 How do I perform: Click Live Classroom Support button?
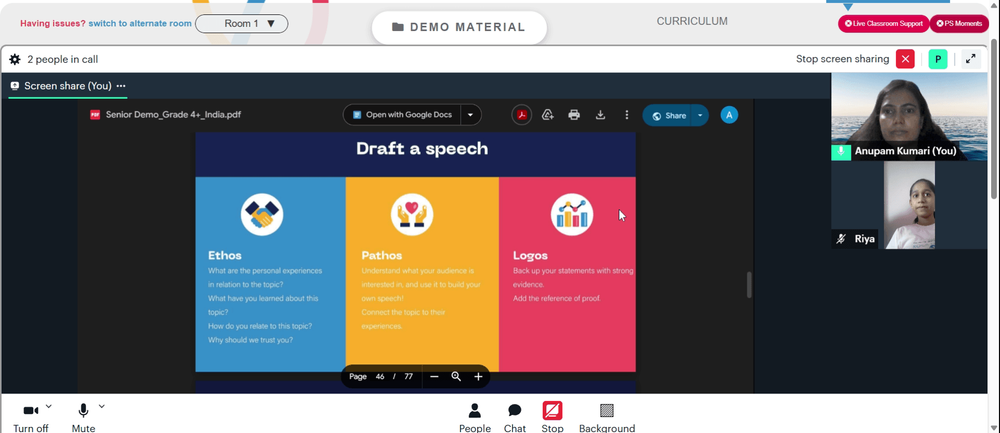point(883,24)
